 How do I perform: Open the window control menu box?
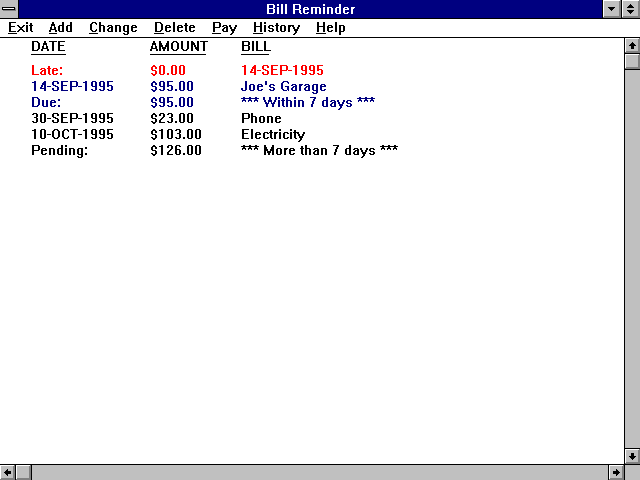9,9
